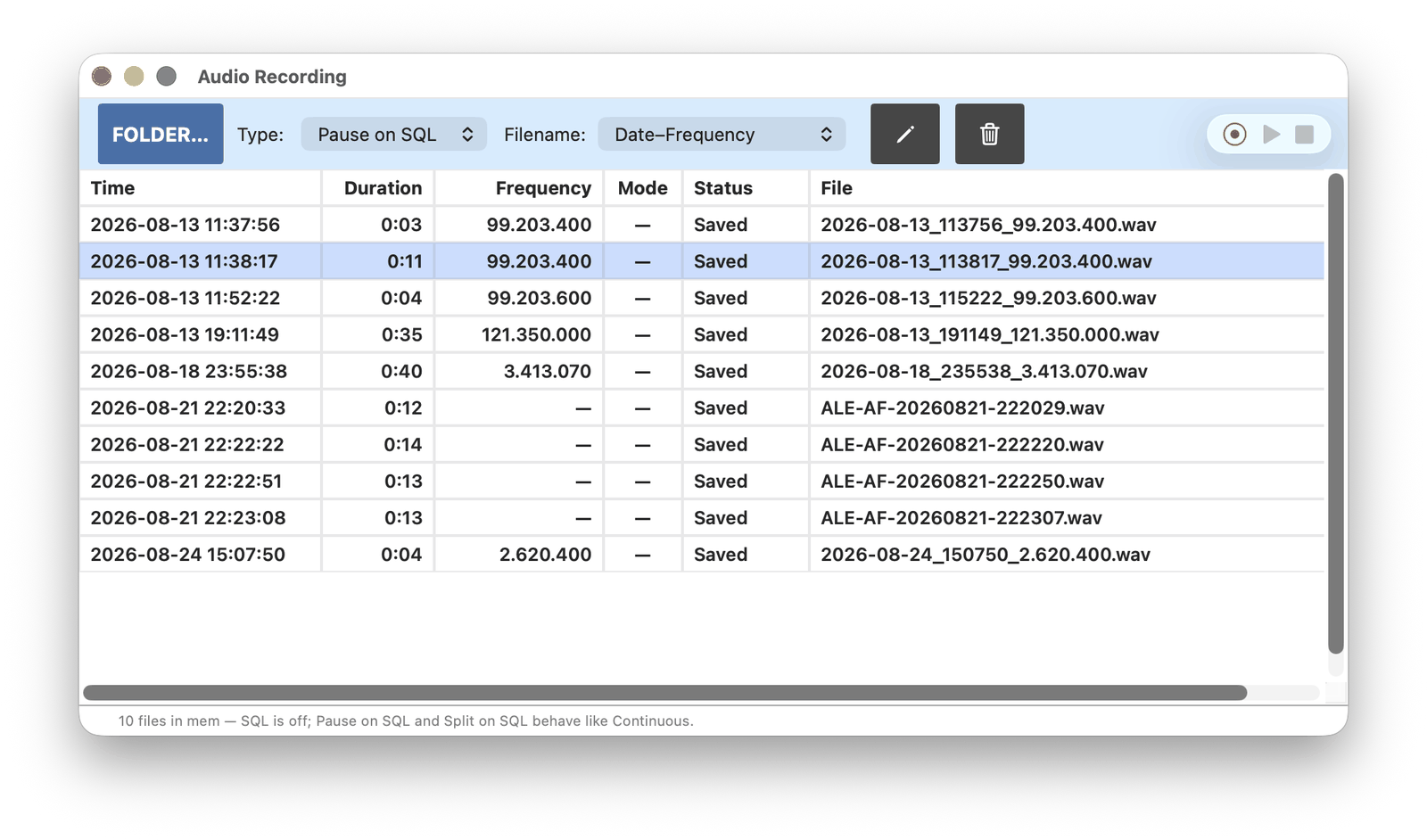Screen dimensions: 1427x840
Task: Click frequency value 2.620.400
Action: pyautogui.click(x=545, y=554)
